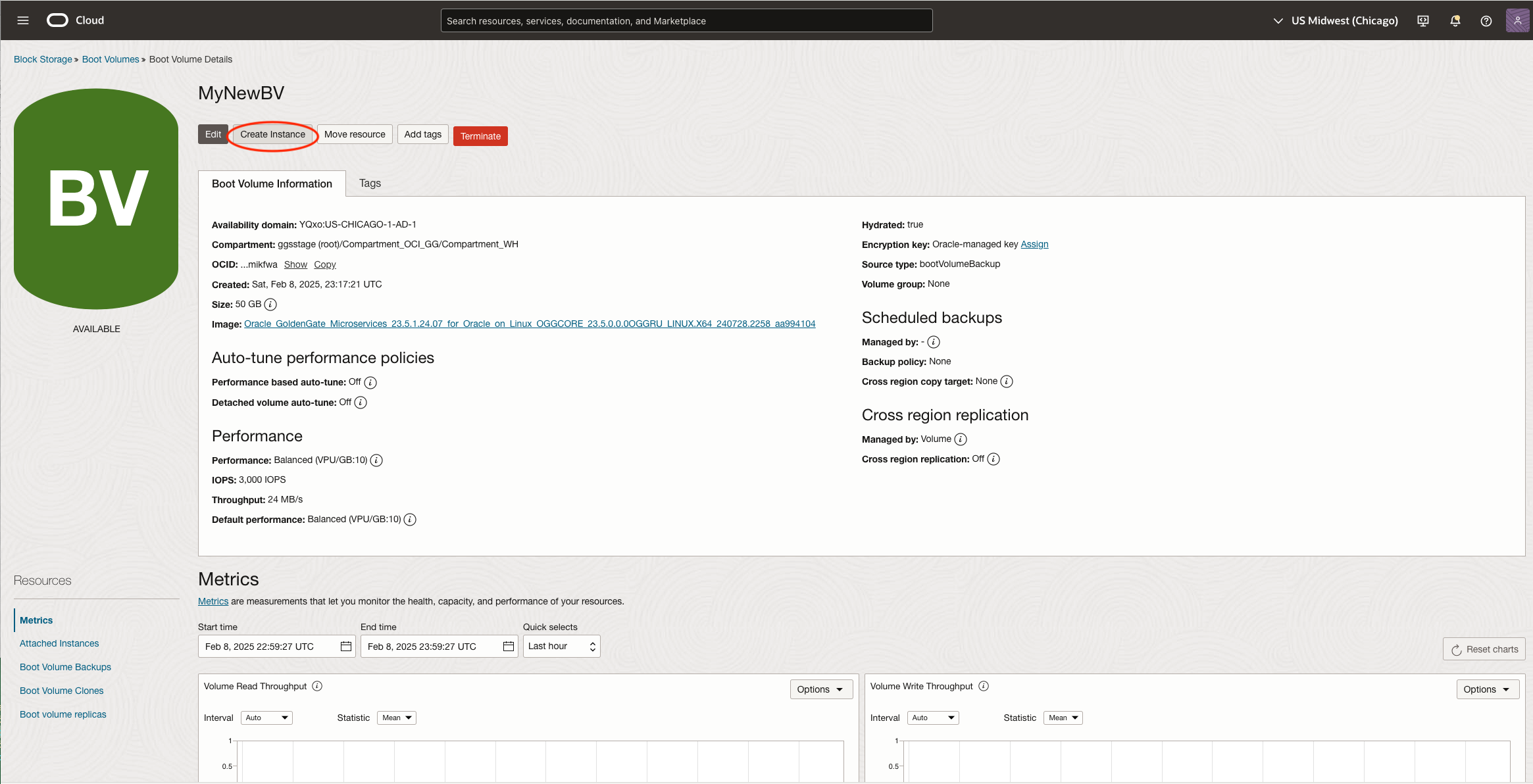Viewport: 1533px width, 784px height.
Task: Open Start time calendar picker icon
Action: (x=346, y=647)
